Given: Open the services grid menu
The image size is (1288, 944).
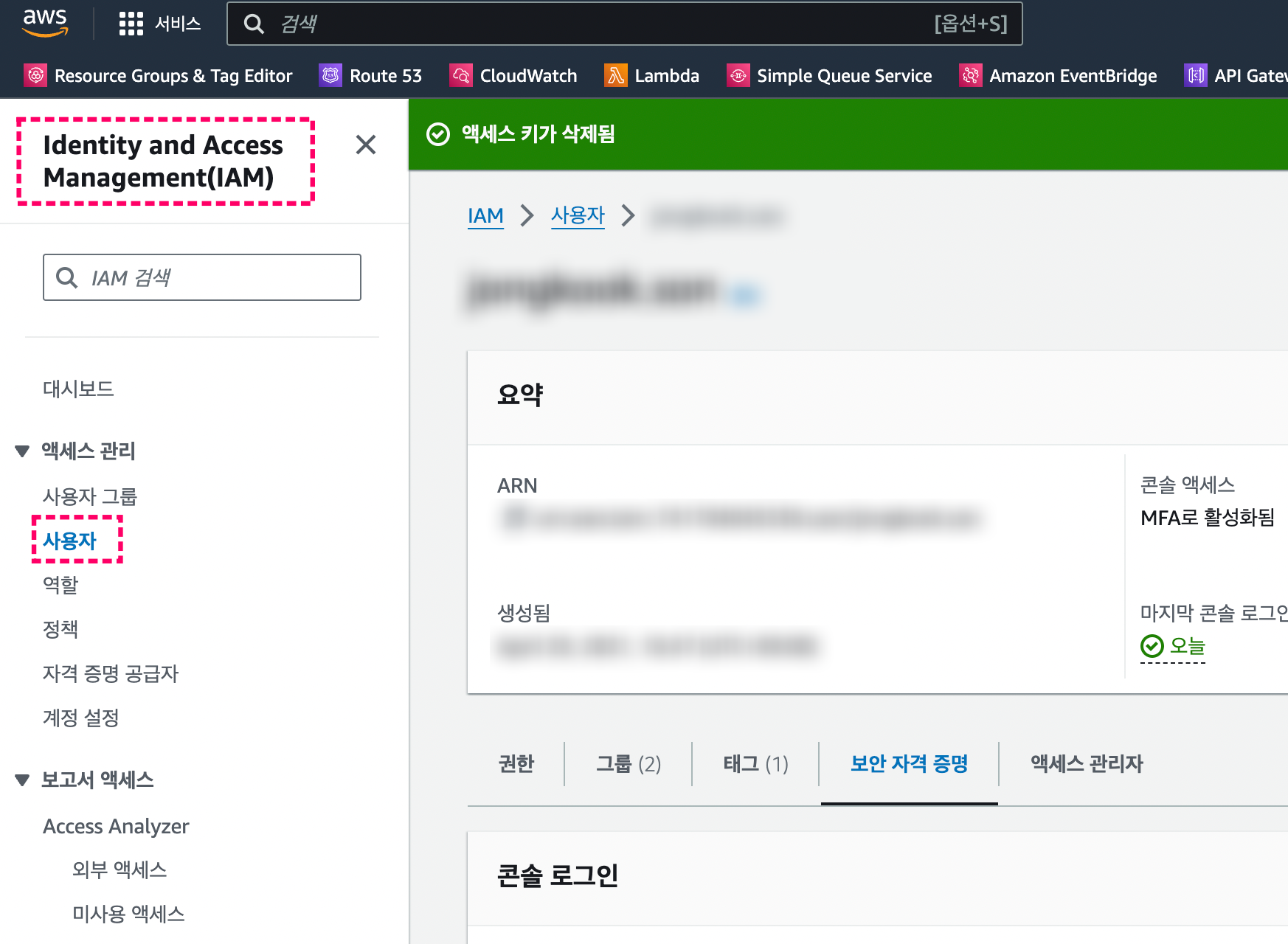Looking at the screenshot, I should click(131, 24).
